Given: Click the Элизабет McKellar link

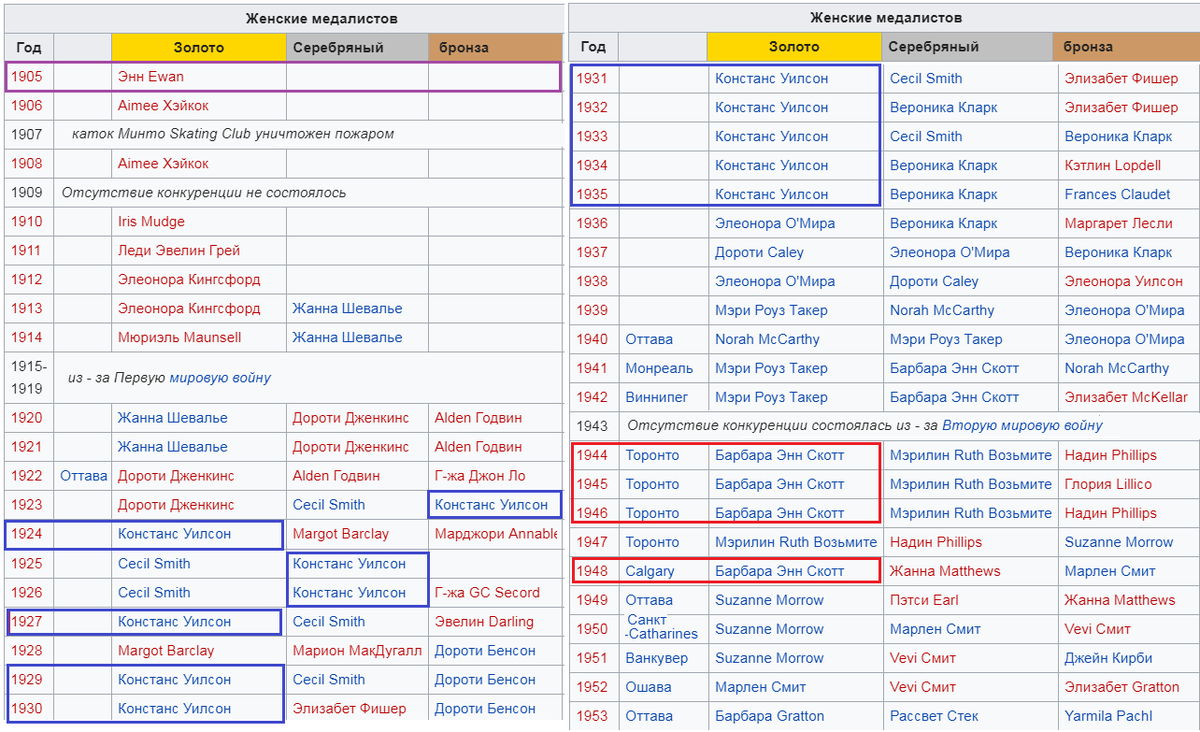Looking at the screenshot, I should 1126,397.
